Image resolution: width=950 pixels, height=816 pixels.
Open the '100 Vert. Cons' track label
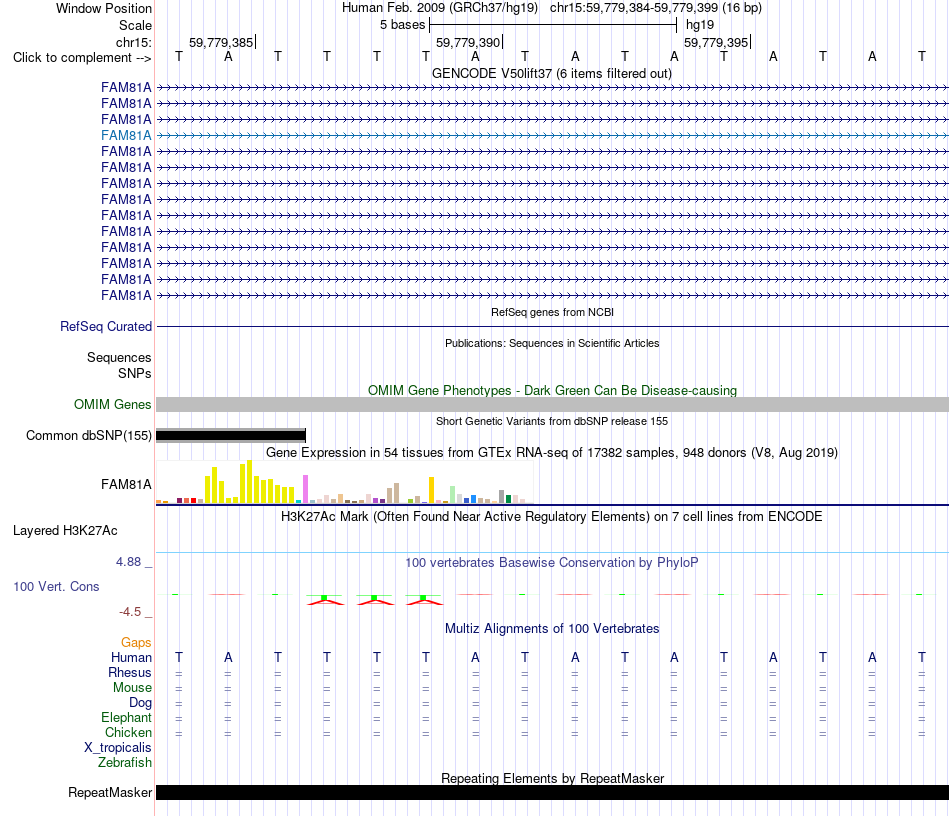(56, 586)
